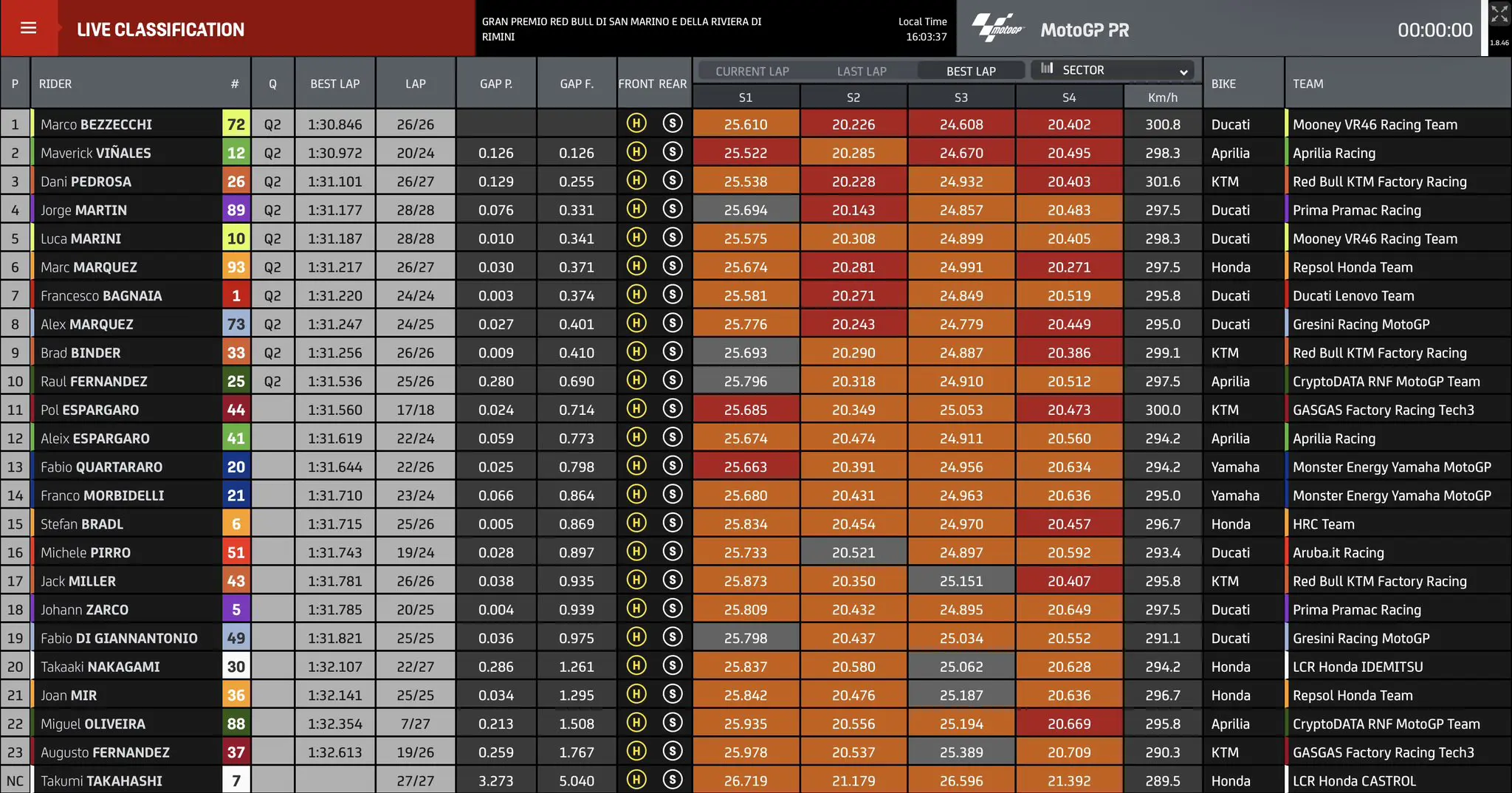Toggle fullscreen with the expand icon
The image size is (1512, 793).
[x=1499, y=14]
